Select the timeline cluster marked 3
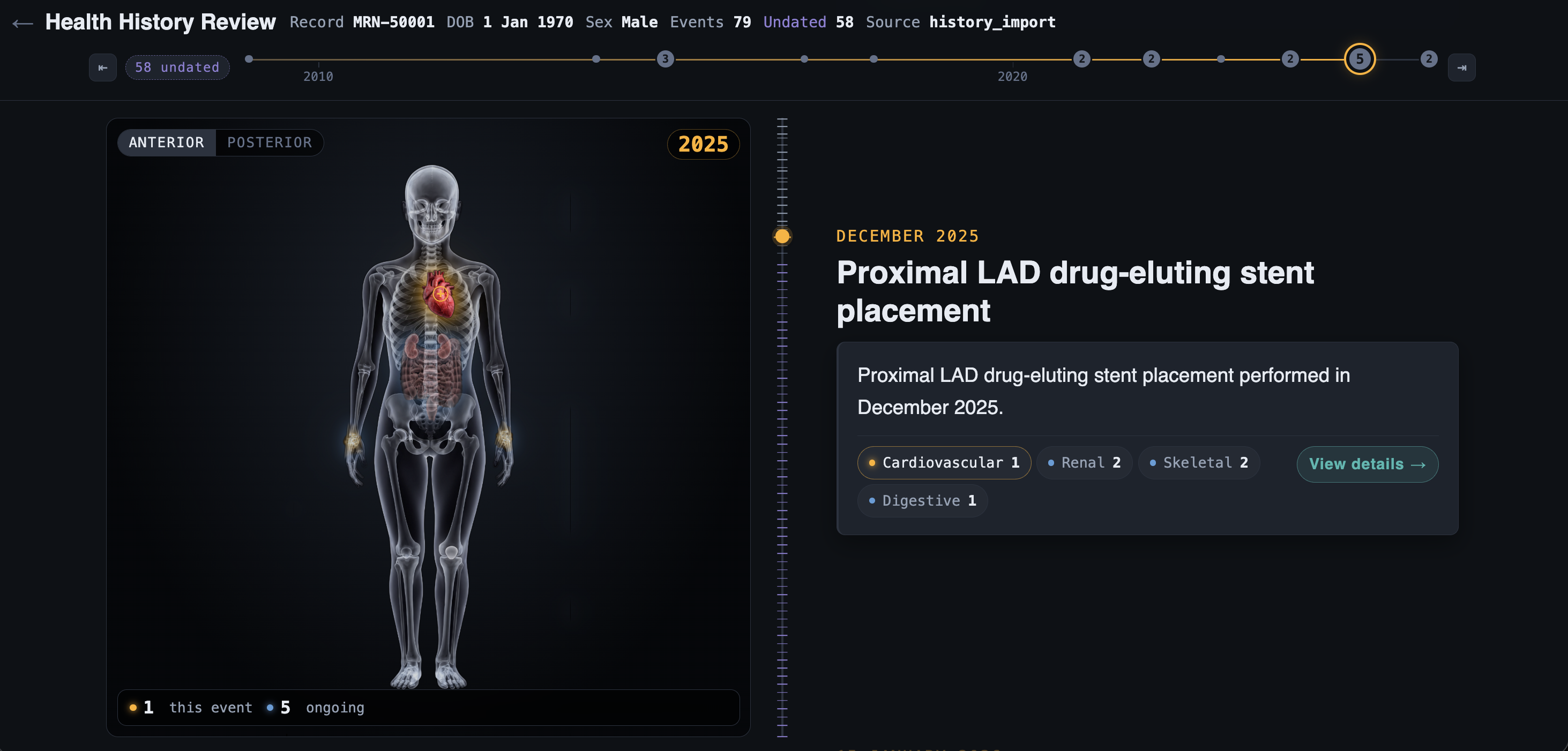This screenshot has width=1568, height=751. click(x=666, y=59)
